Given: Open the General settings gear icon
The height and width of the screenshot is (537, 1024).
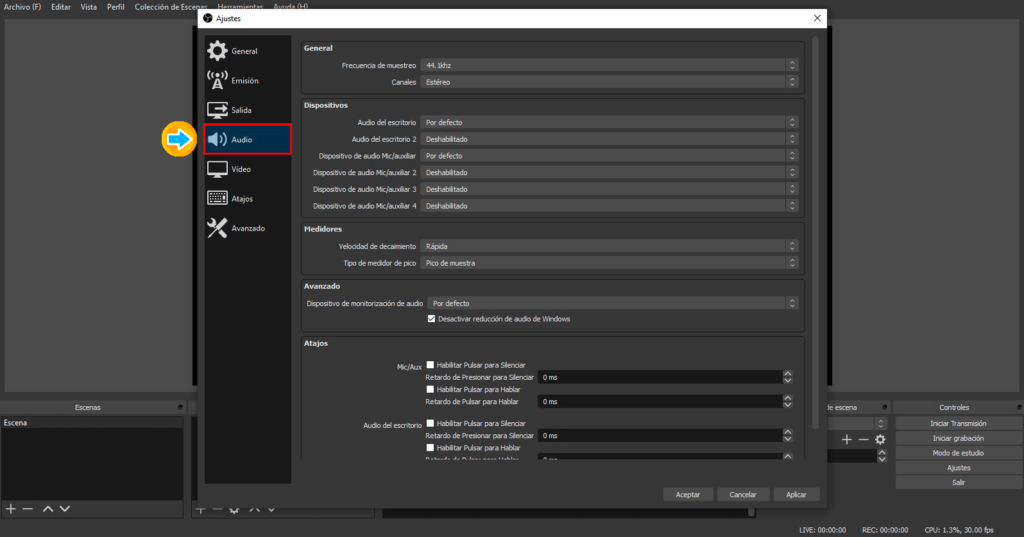Looking at the screenshot, I should [217, 51].
